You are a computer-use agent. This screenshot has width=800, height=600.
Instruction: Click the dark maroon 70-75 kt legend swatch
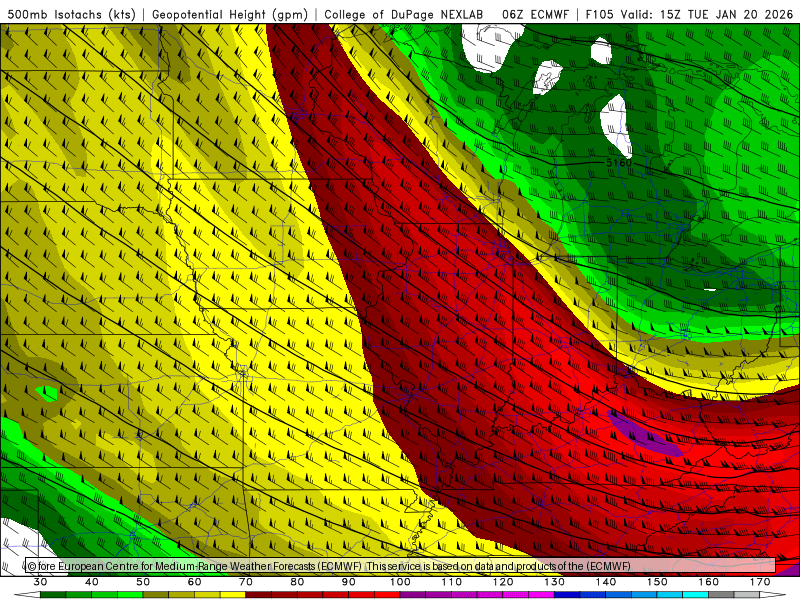coord(259,595)
